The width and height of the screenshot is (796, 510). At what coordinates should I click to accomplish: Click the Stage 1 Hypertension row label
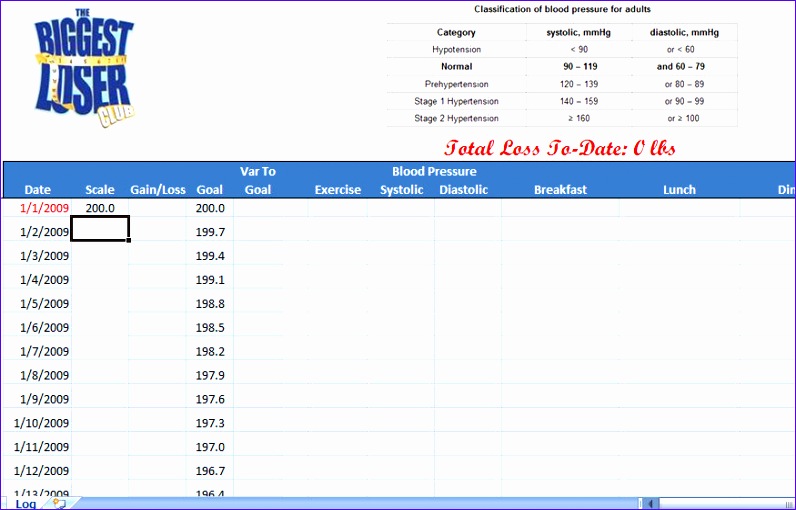click(456, 101)
